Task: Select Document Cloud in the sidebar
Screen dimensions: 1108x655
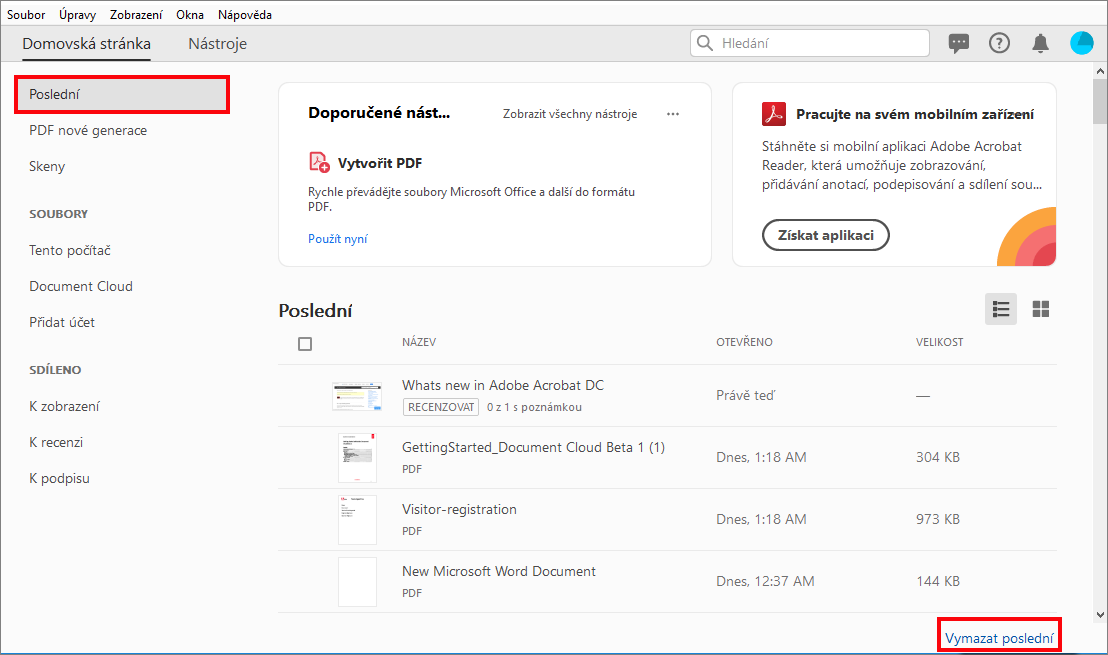Action: [81, 286]
